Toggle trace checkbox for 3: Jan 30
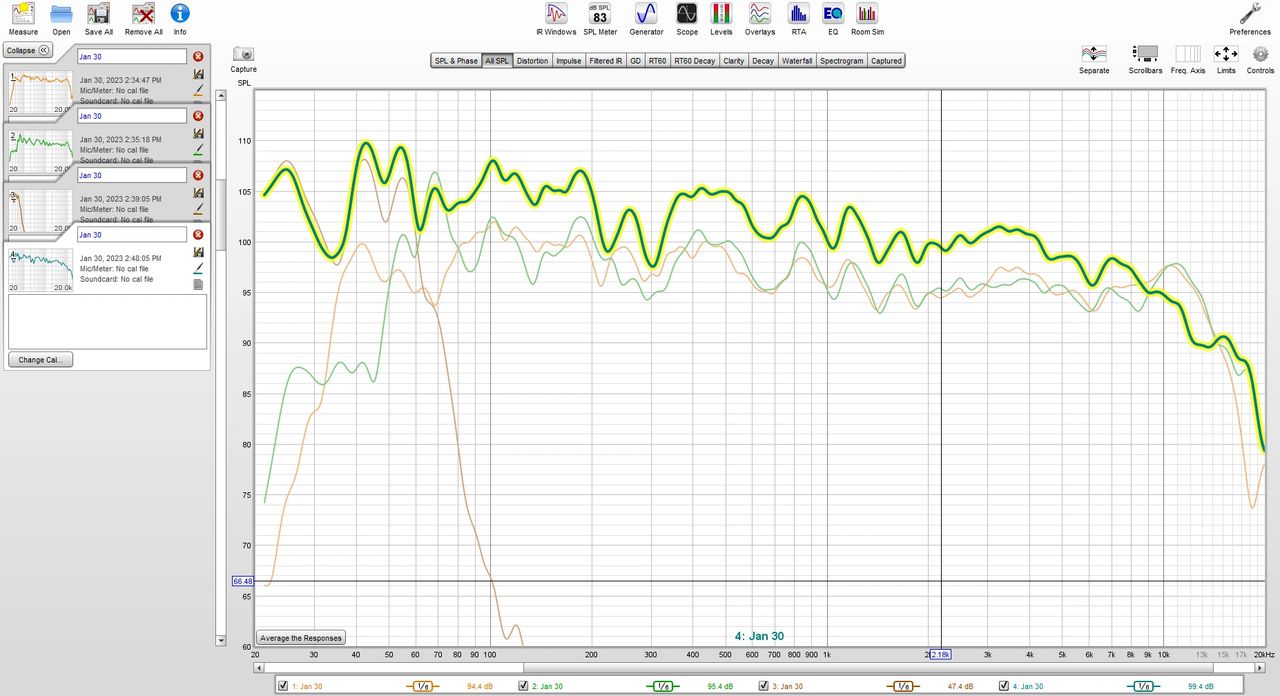The height and width of the screenshot is (696, 1280). tap(763, 686)
